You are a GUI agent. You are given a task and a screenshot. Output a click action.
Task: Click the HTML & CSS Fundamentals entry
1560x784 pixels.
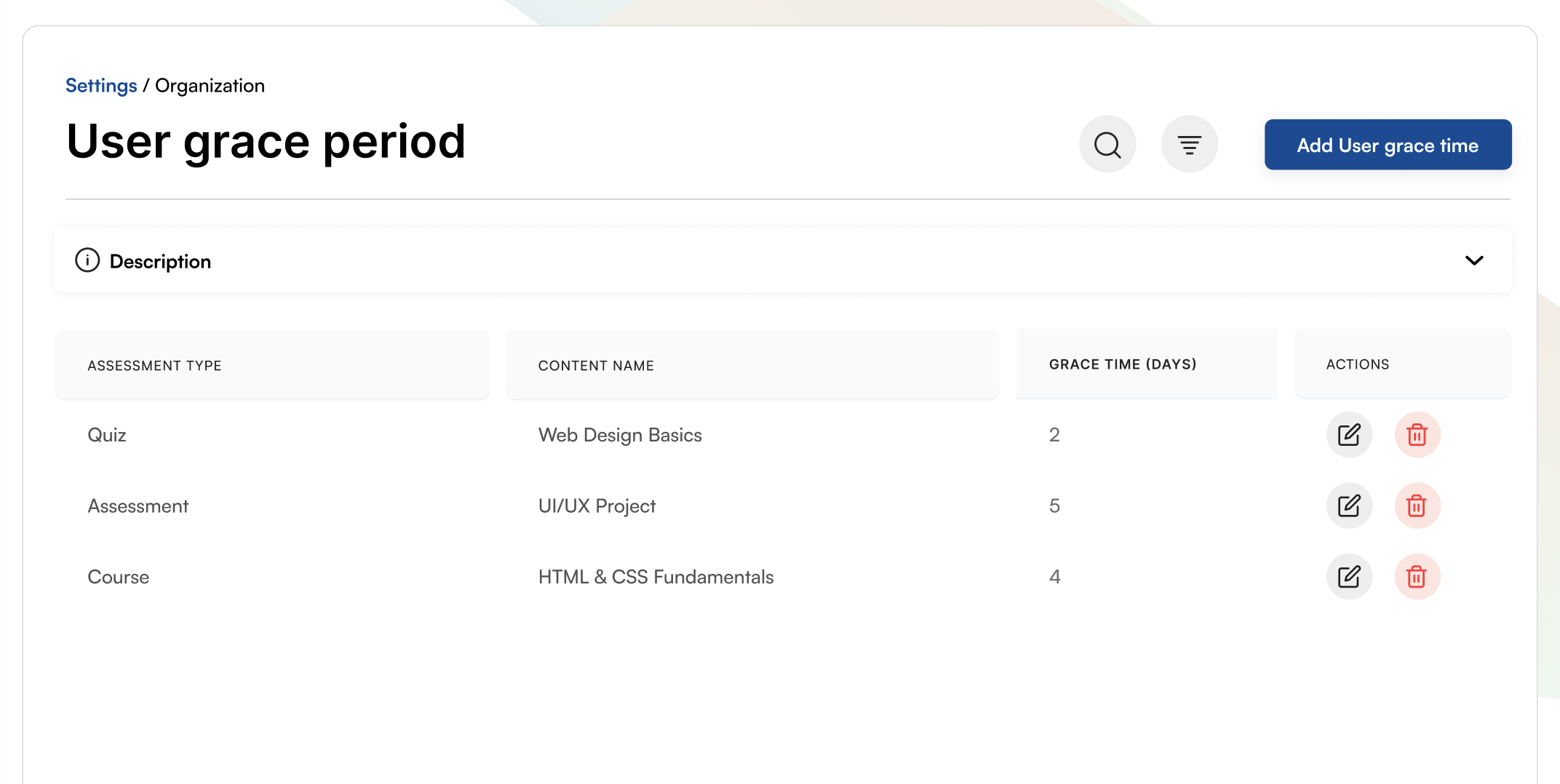[x=656, y=577]
